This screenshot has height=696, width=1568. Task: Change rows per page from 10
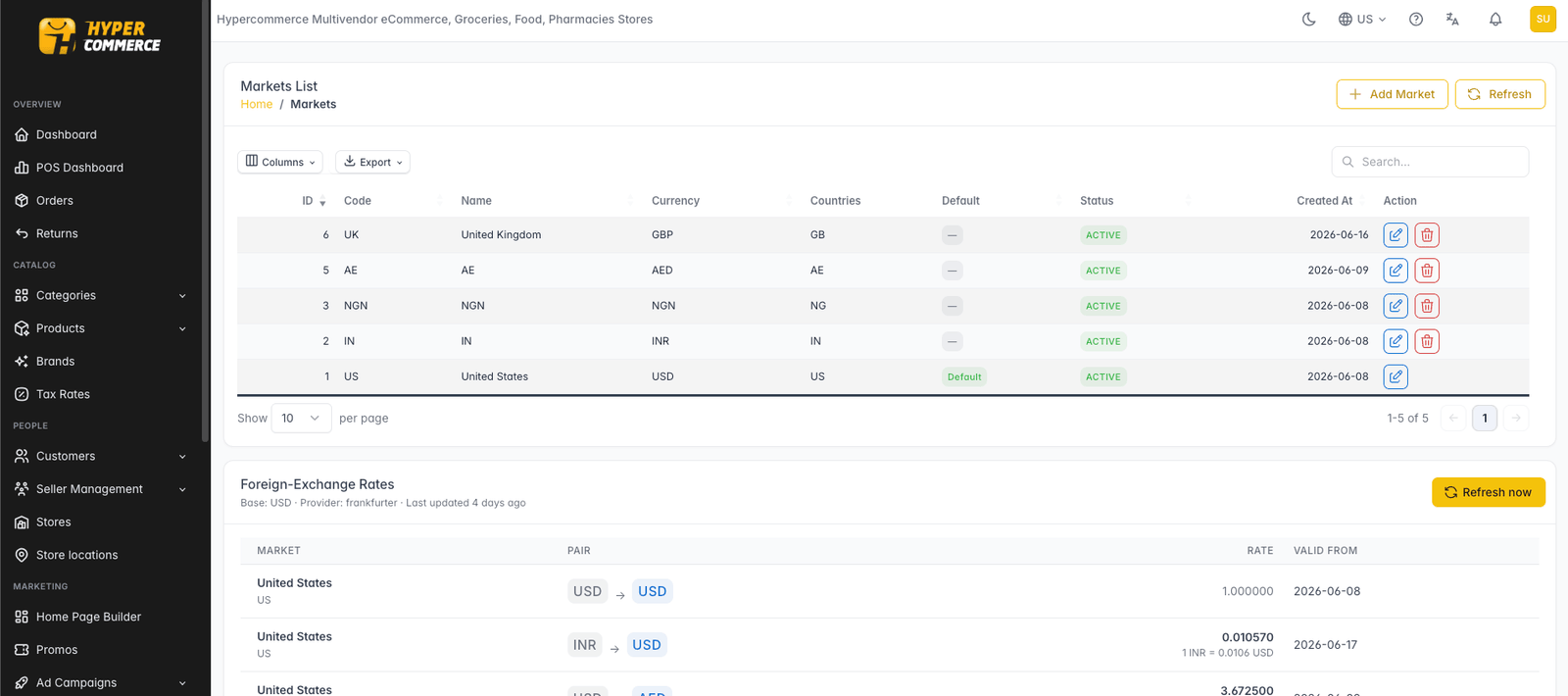pyautogui.click(x=301, y=418)
